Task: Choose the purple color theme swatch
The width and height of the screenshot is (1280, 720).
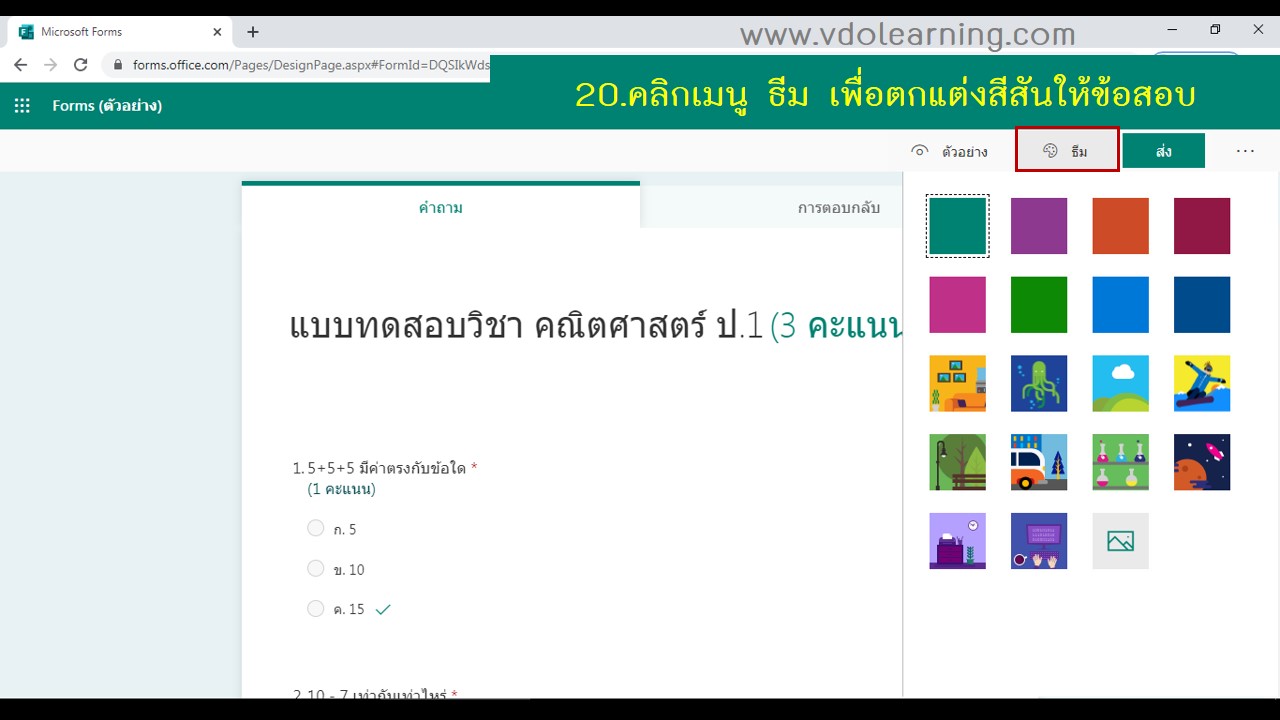Action: [x=1039, y=226]
